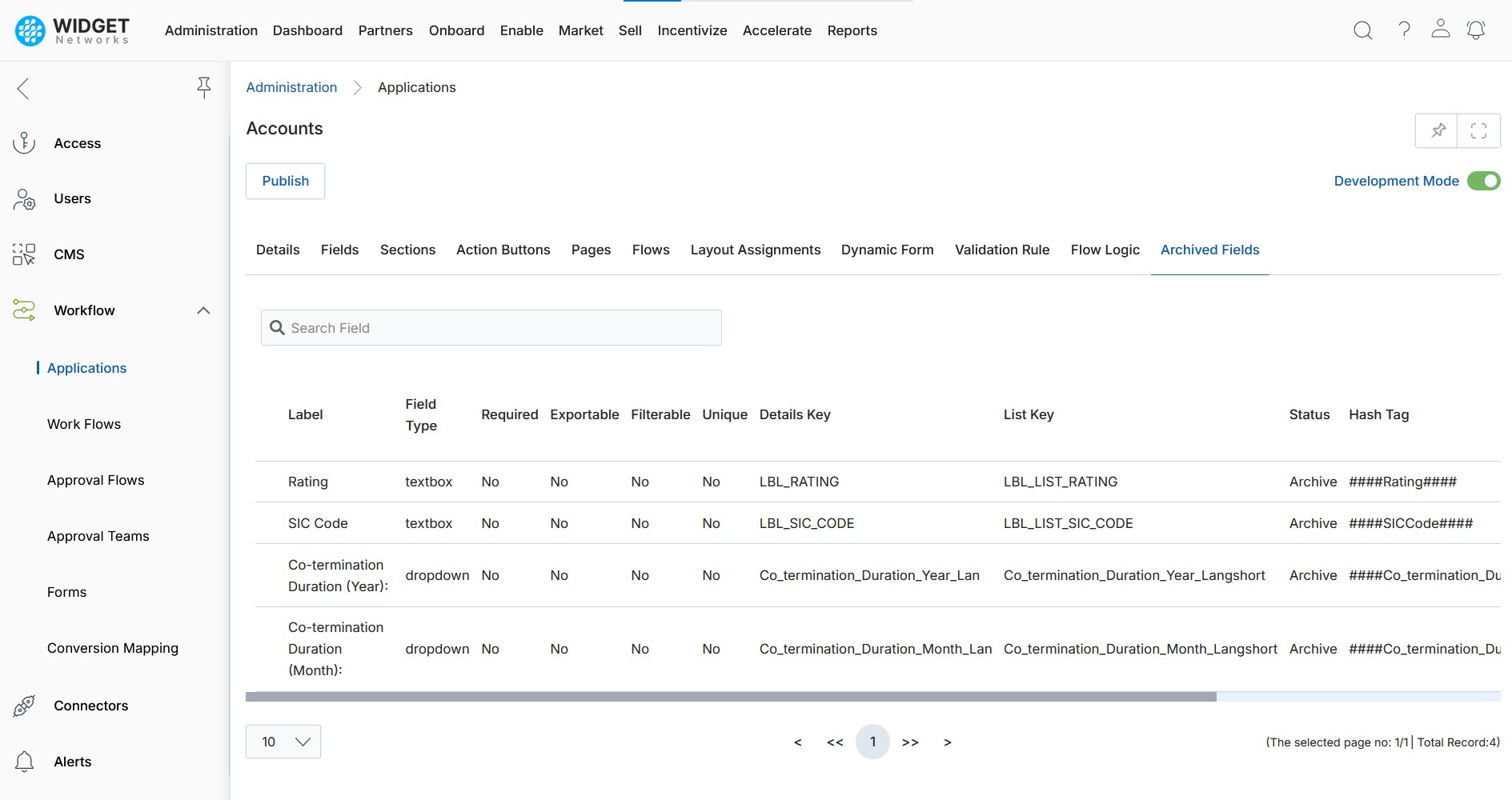1512x800 pixels.
Task: Open the user profile icon
Action: coord(1440,29)
